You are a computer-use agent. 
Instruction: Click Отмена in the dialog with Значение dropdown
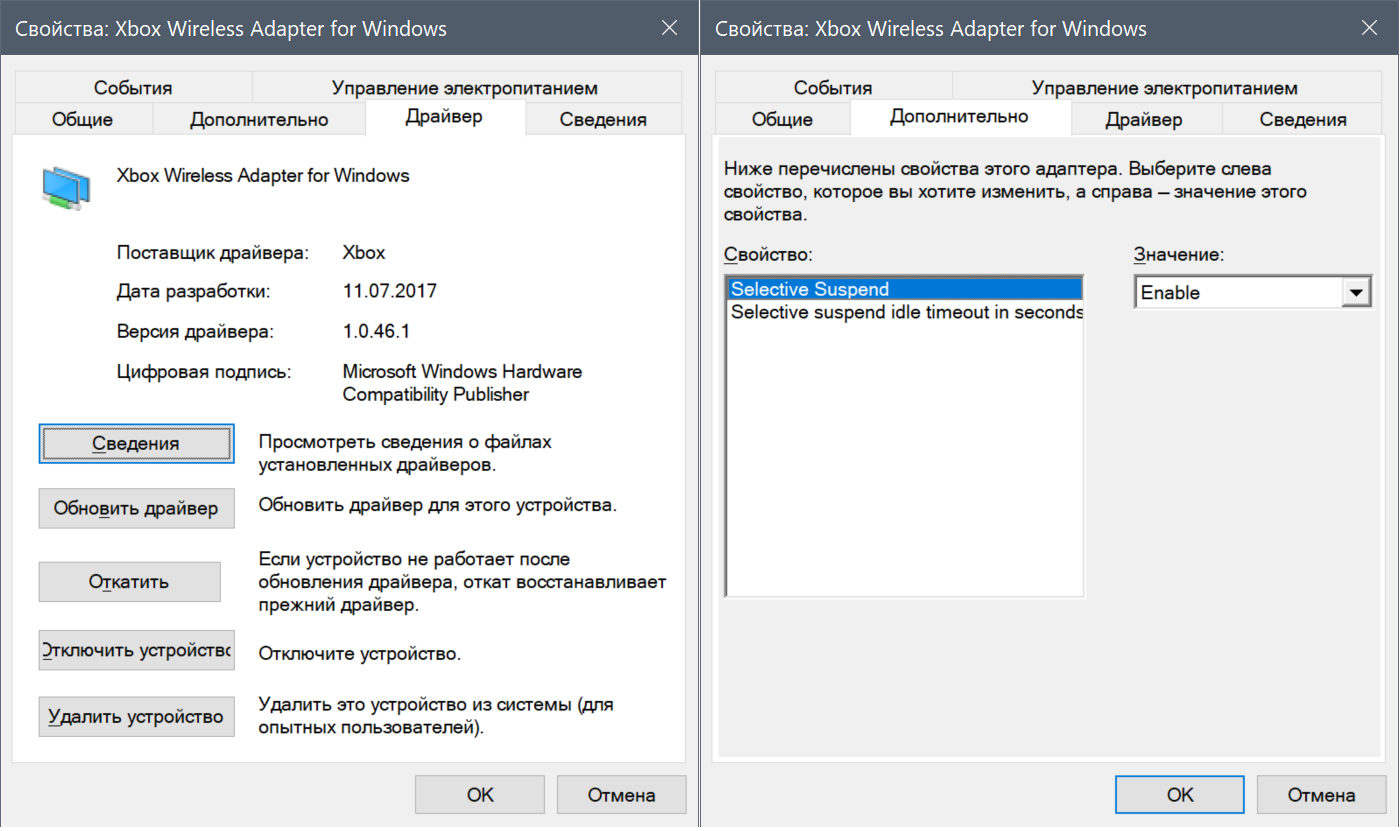click(x=1321, y=795)
